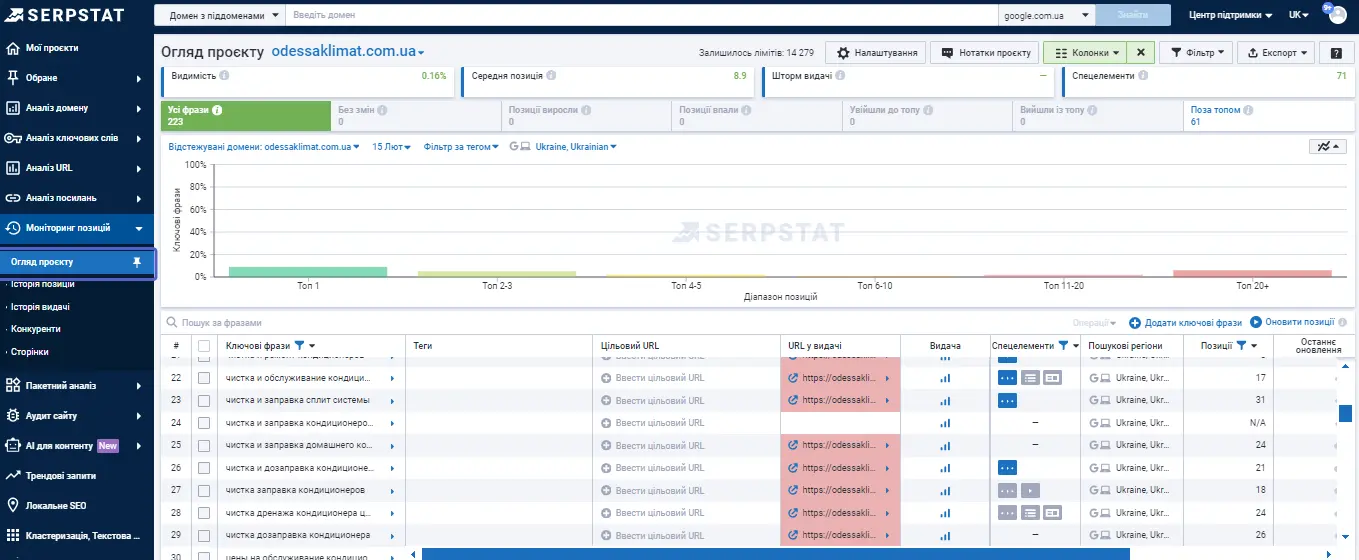Image resolution: width=1359 pixels, height=560 pixels.
Task: Open Центр підтримки dropdown
Action: click(x=1230, y=16)
